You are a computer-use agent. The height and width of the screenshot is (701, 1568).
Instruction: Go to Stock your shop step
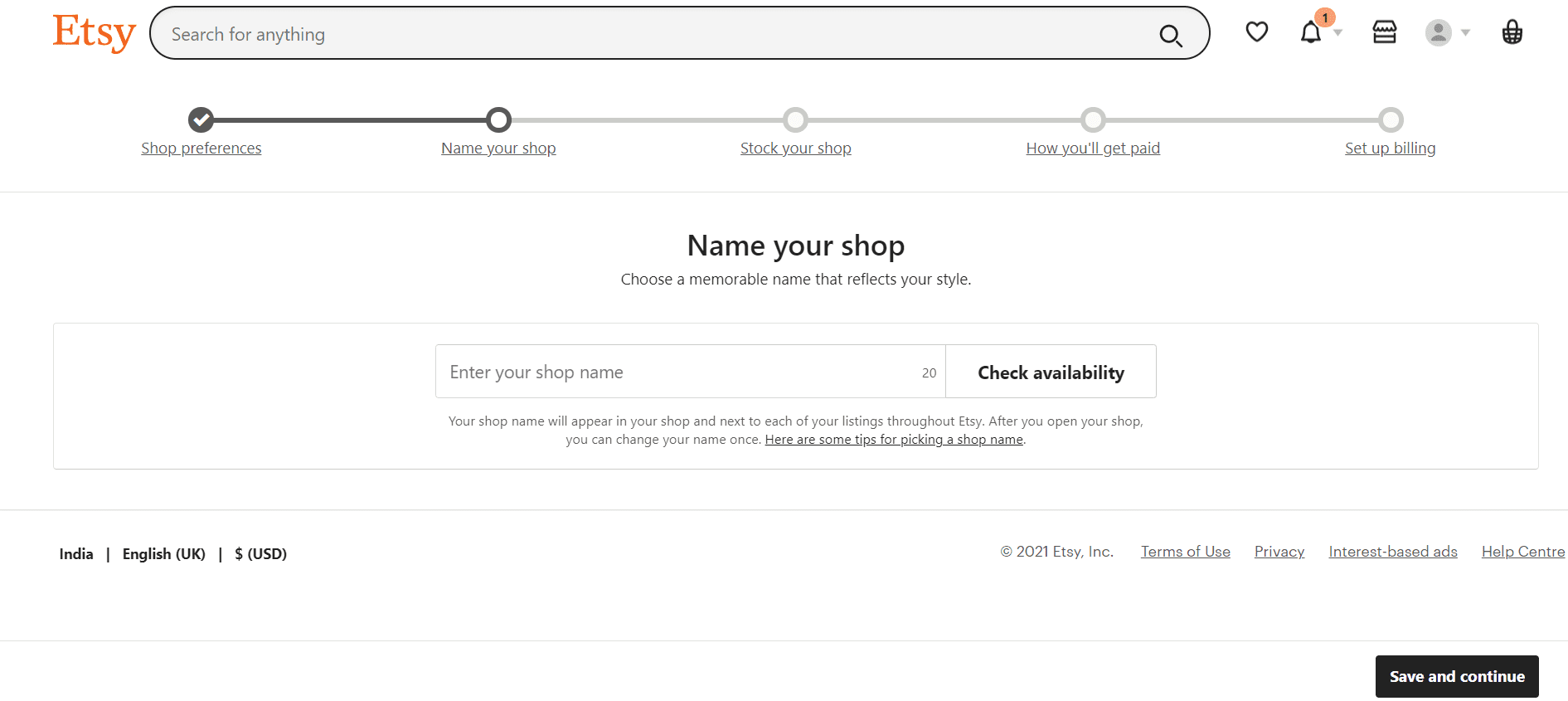coord(796,148)
